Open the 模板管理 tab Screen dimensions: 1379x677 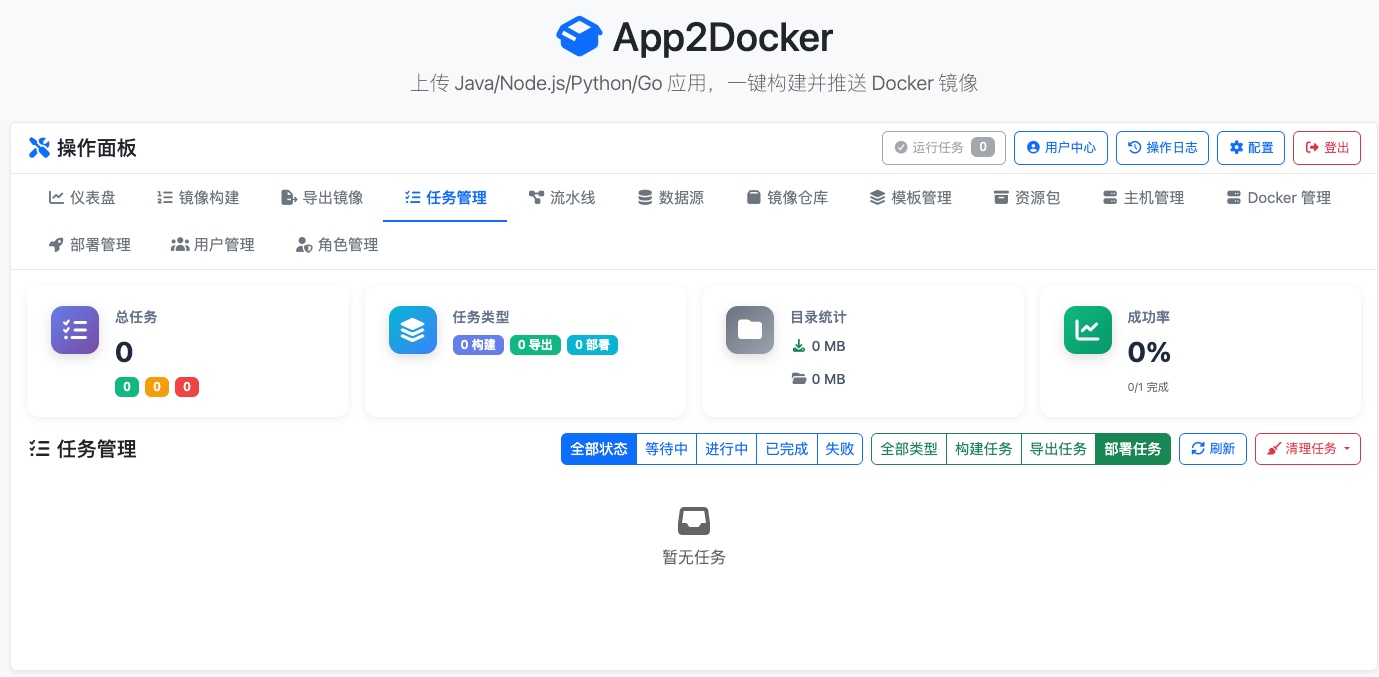click(910, 198)
